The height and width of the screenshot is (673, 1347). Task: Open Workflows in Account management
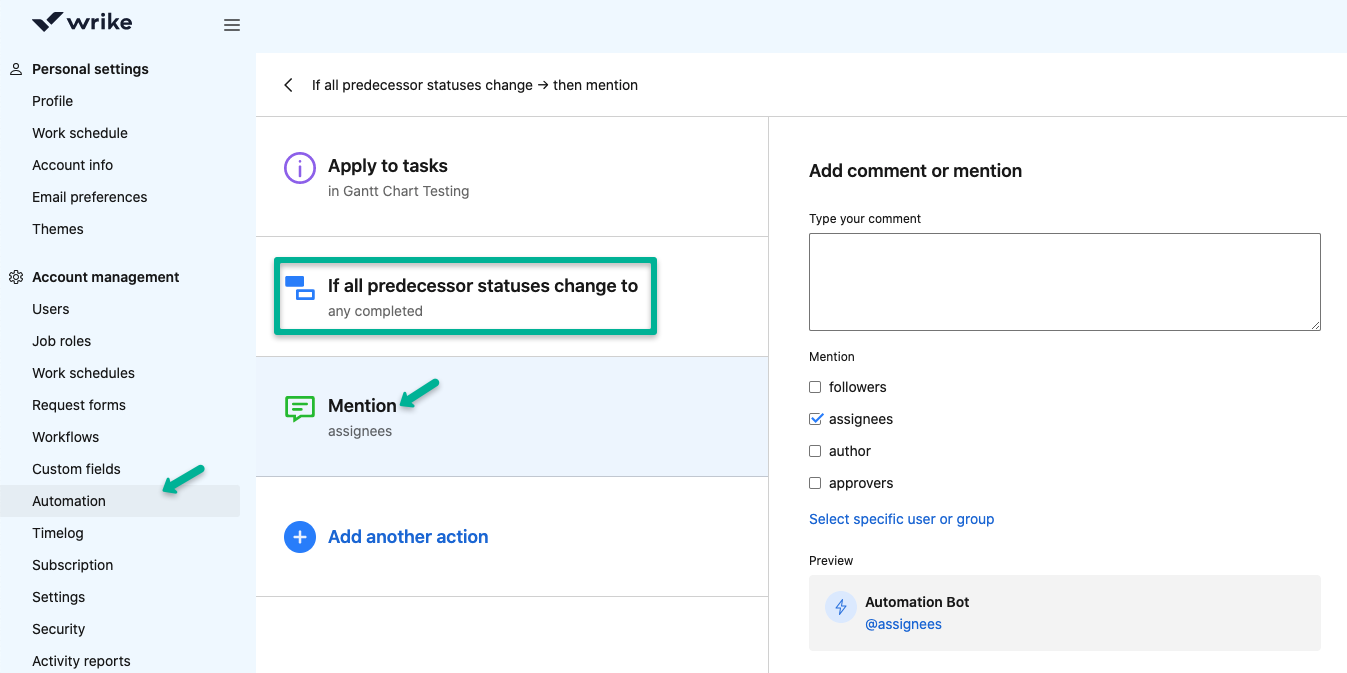click(x=65, y=437)
